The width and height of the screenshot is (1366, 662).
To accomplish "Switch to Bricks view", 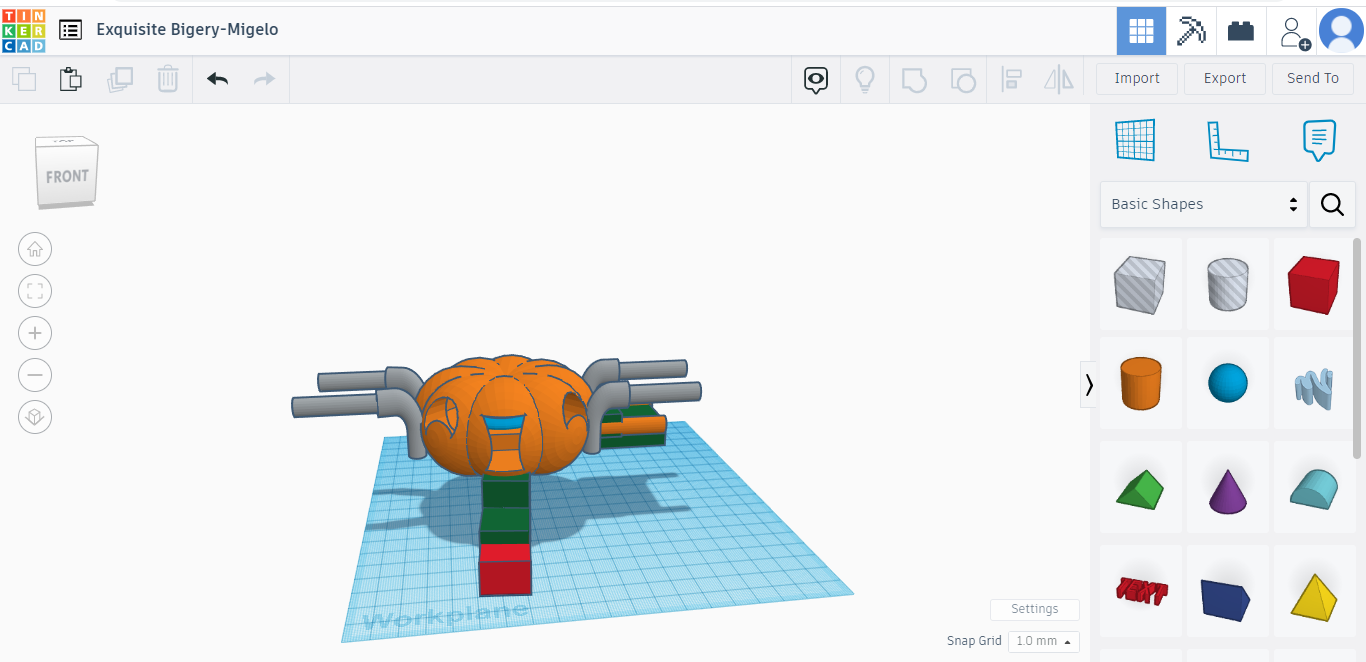I will 1240,30.
